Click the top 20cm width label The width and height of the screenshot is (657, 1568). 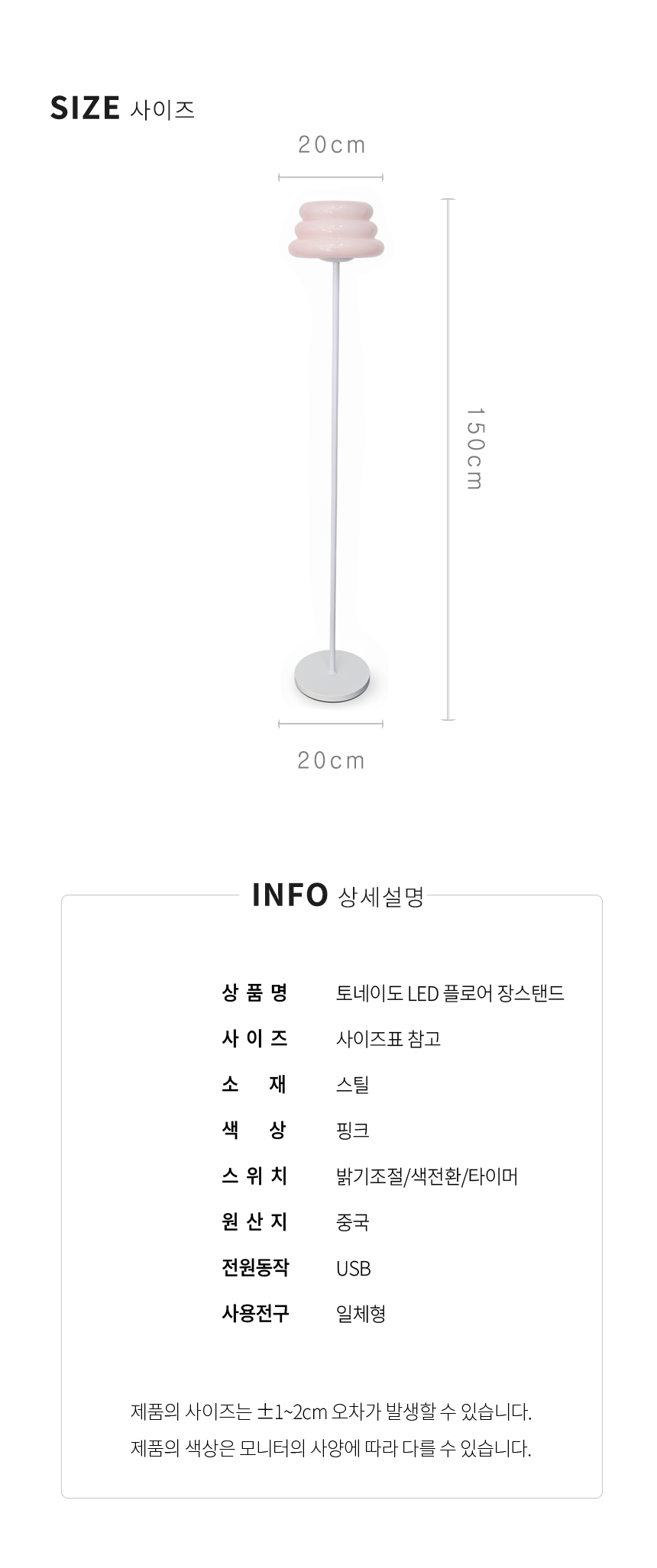[x=332, y=144]
